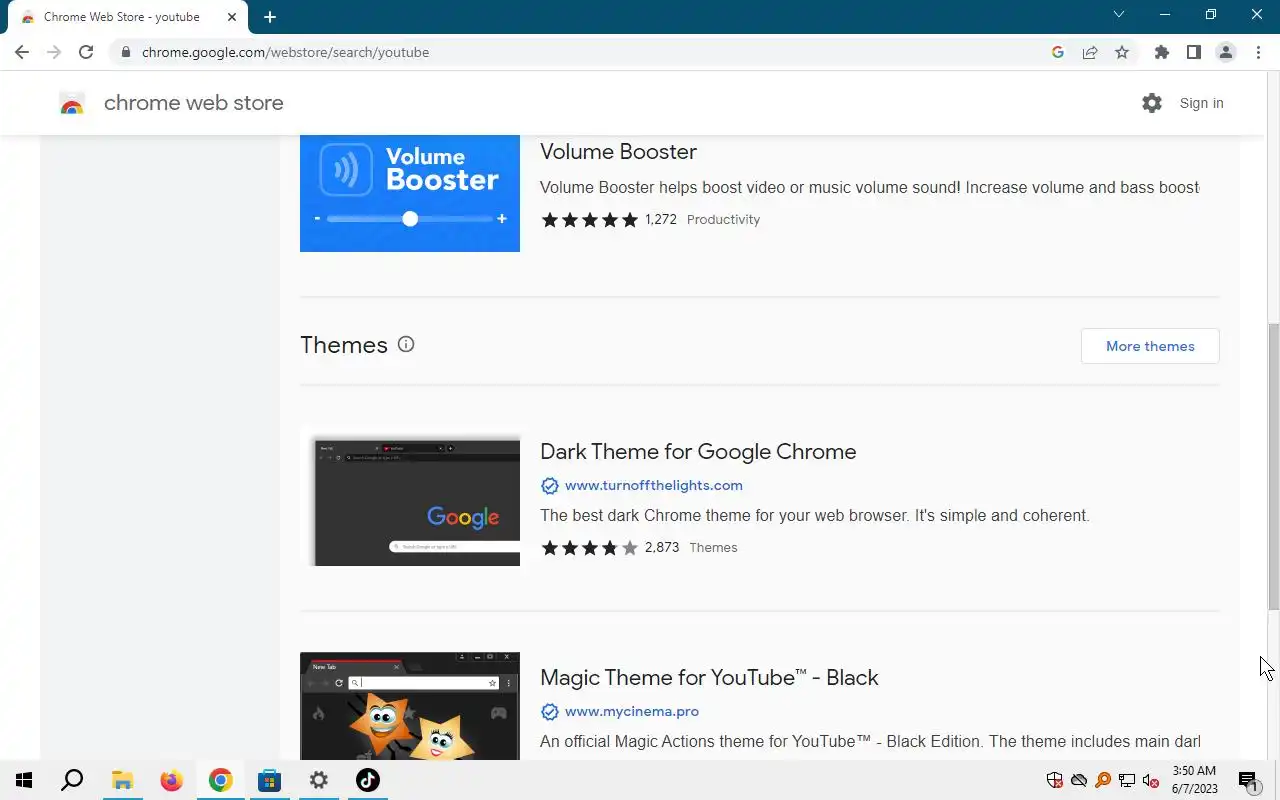Click verified badge next to turnoffthelights.com
This screenshot has height=800, width=1280.
click(x=549, y=485)
